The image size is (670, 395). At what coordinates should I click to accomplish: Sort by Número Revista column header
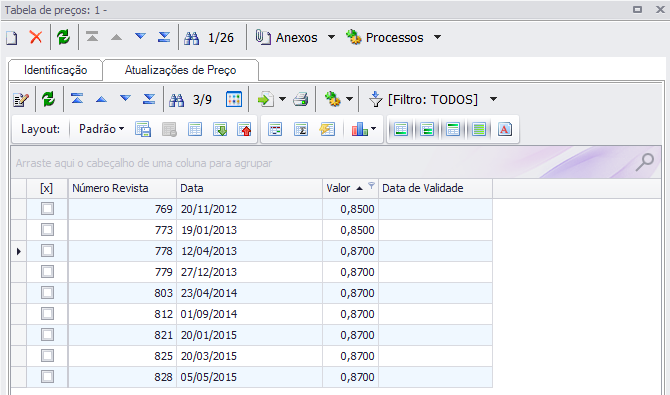click(x=122, y=188)
